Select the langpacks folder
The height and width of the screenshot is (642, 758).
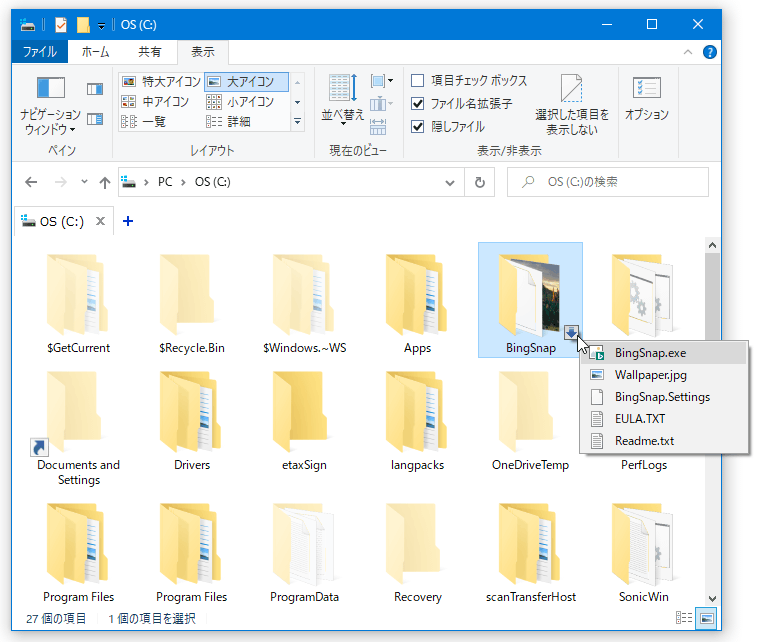click(418, 421)
